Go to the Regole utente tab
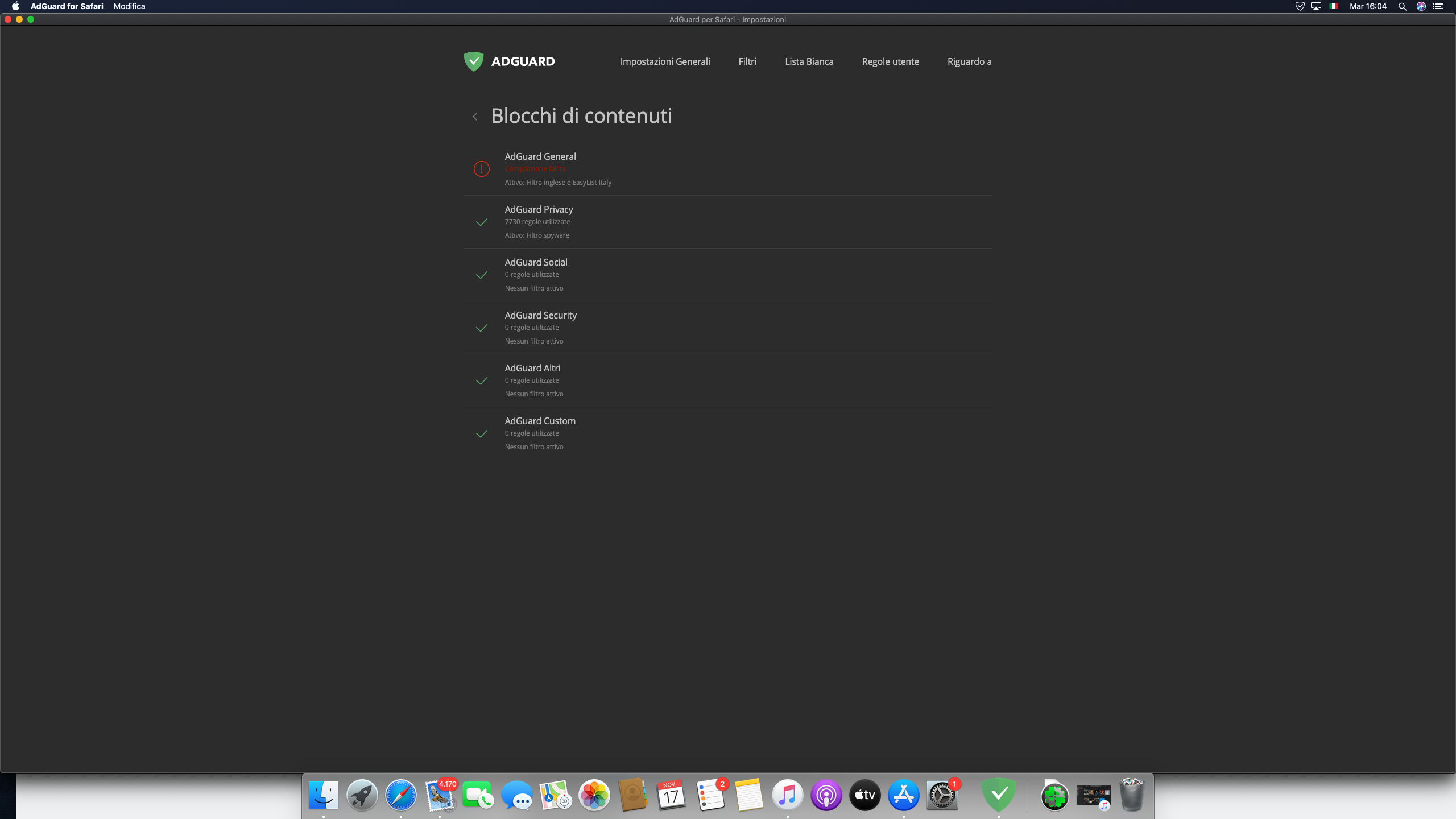Screen dimensions: 1456x819 pyautogui.click(x=890, y=61)
